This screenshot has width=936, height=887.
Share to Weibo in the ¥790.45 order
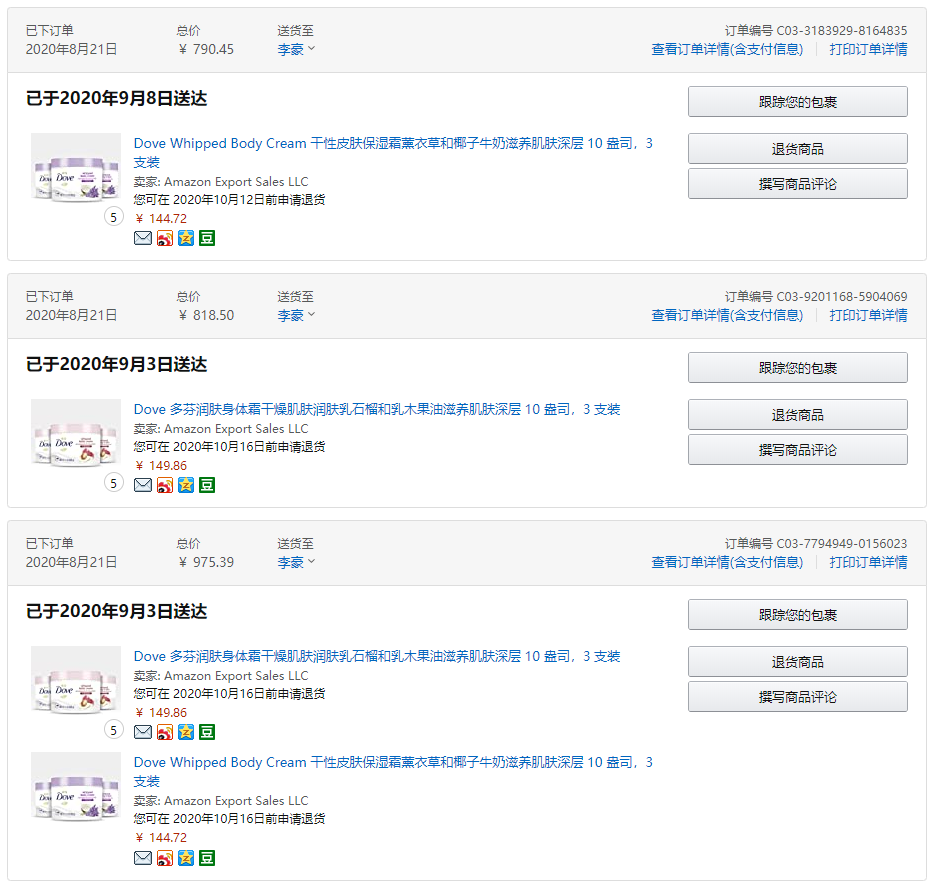(x=165, y=238)
